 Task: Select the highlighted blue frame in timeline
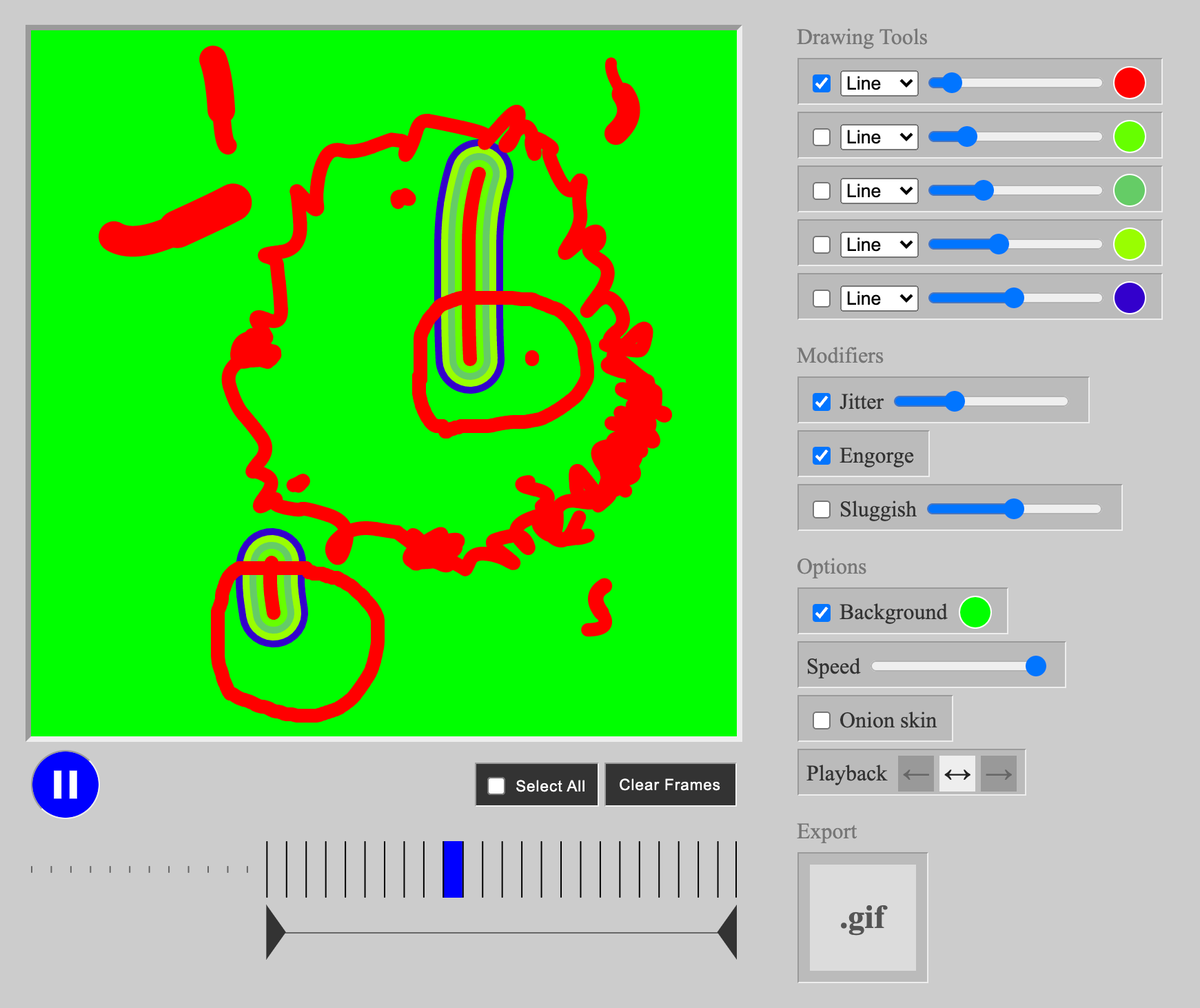click(453, 869)
